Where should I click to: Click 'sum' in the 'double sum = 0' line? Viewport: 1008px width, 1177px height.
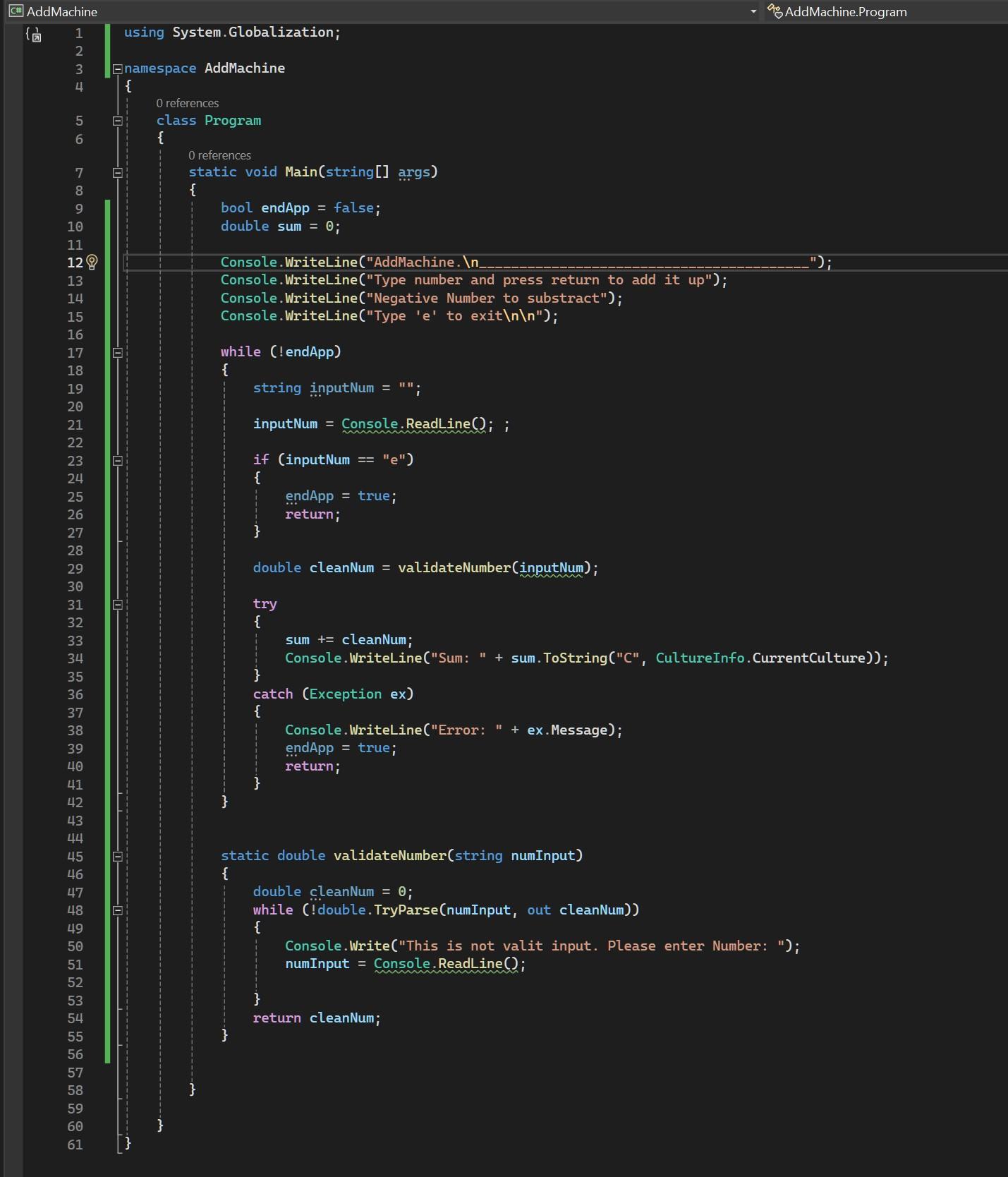coord(289,227)
